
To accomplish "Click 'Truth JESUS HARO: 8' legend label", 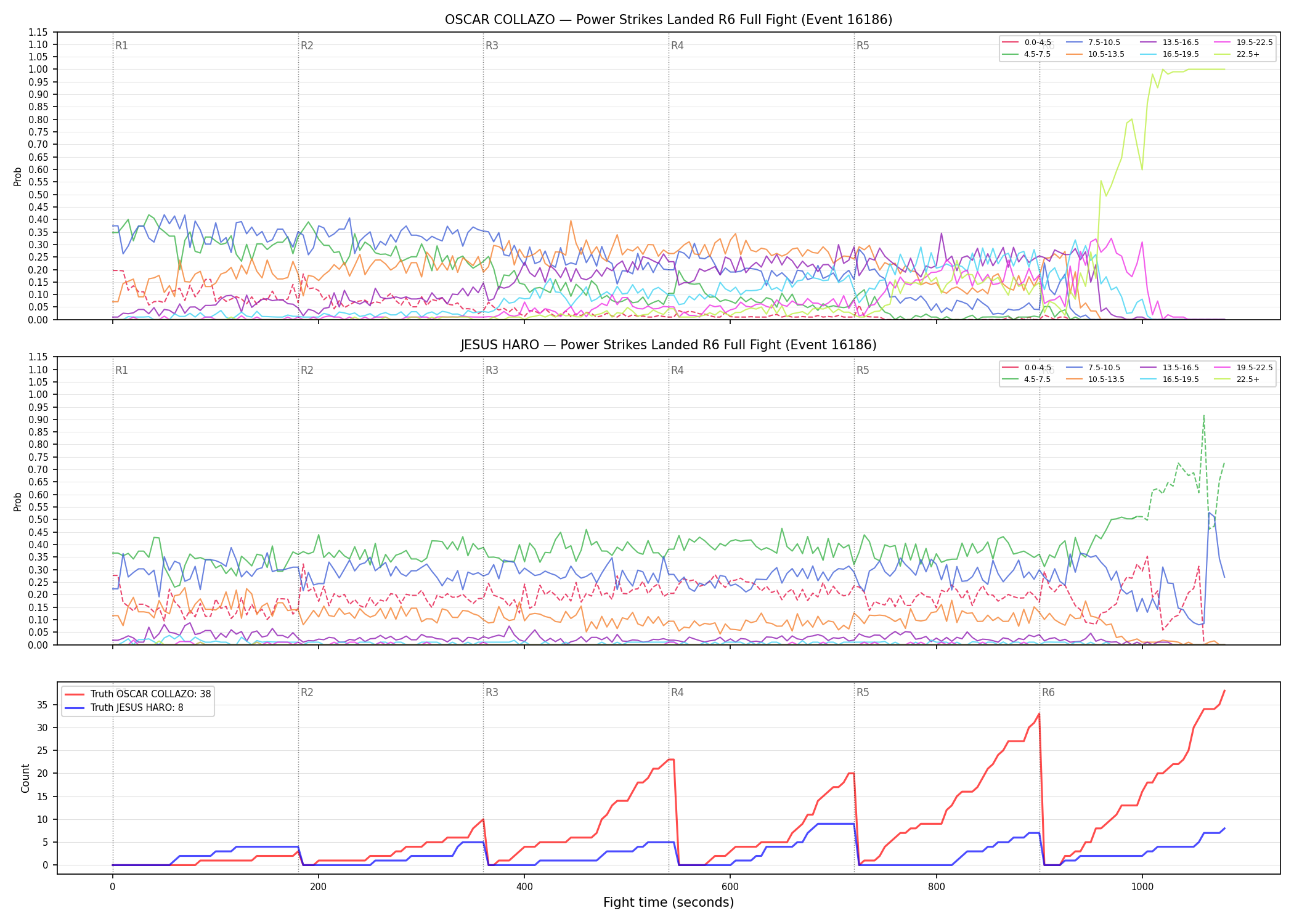I will coord(137,708).
